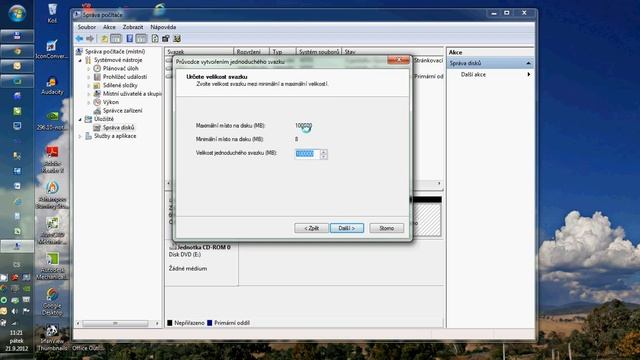Click the Další akce entry in Akce pane
640x360 pixels.
coord(473,74)
